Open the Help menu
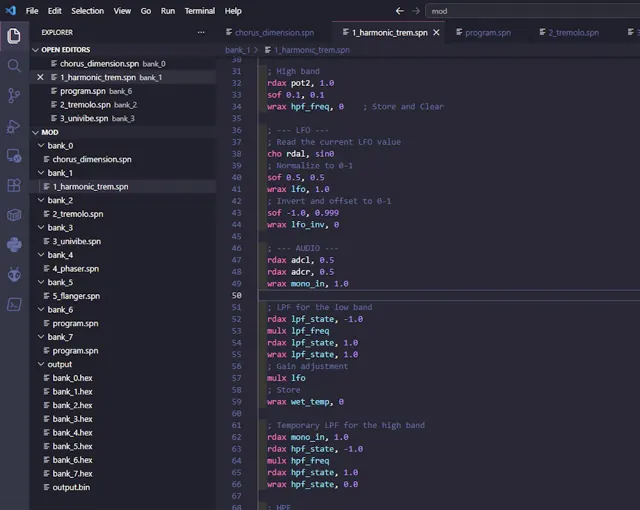This screenshot has width=640, height=510. pos(233,11)
